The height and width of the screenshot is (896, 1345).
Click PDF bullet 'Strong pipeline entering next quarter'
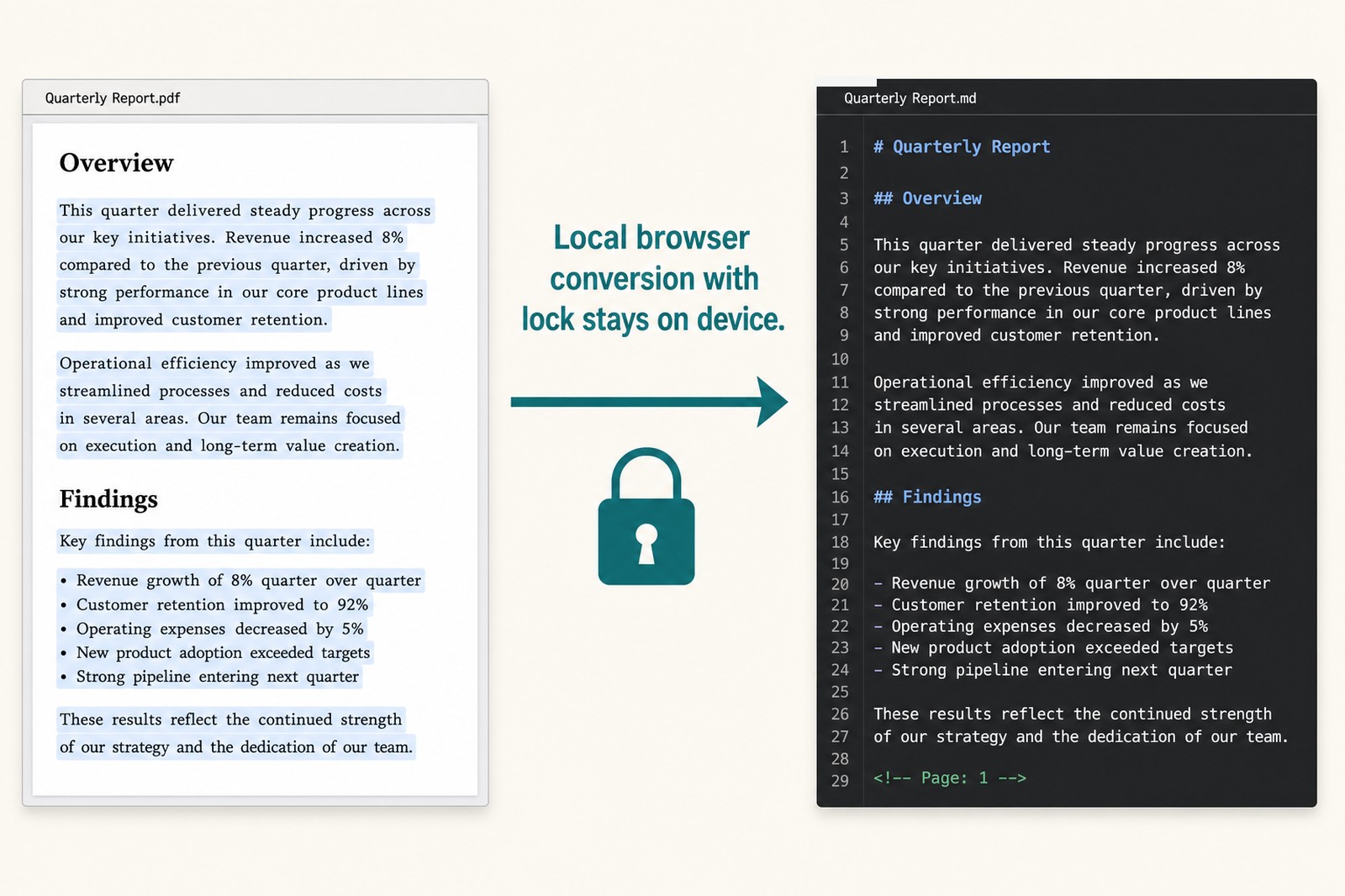[218, 677]
